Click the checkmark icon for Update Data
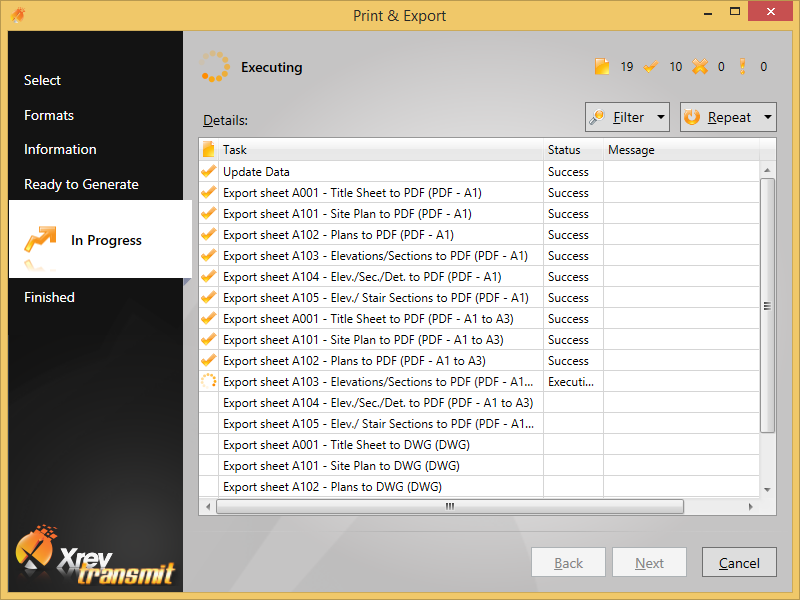 [208, 171]
